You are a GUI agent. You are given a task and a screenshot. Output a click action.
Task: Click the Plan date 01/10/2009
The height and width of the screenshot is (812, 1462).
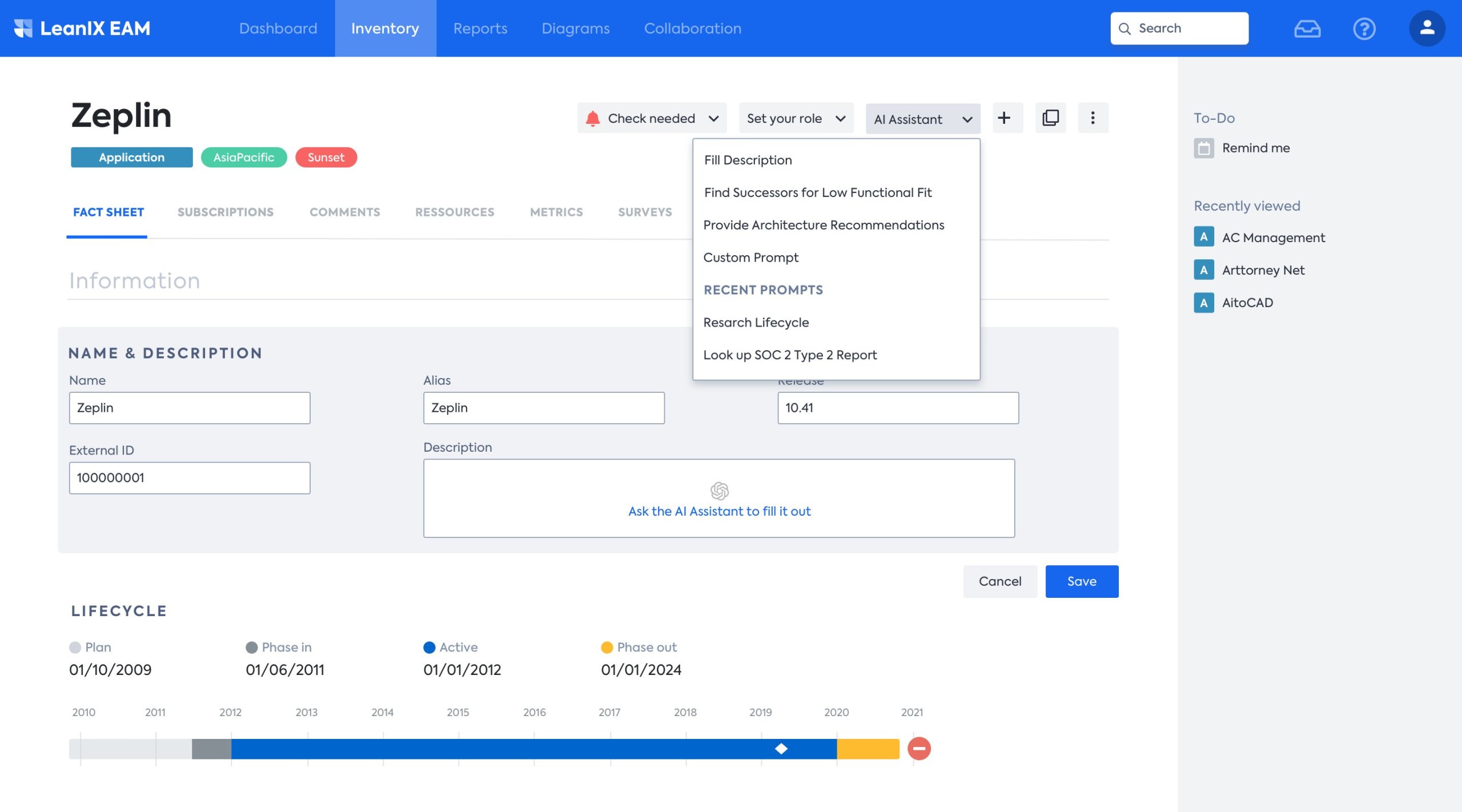click(110, 669)
